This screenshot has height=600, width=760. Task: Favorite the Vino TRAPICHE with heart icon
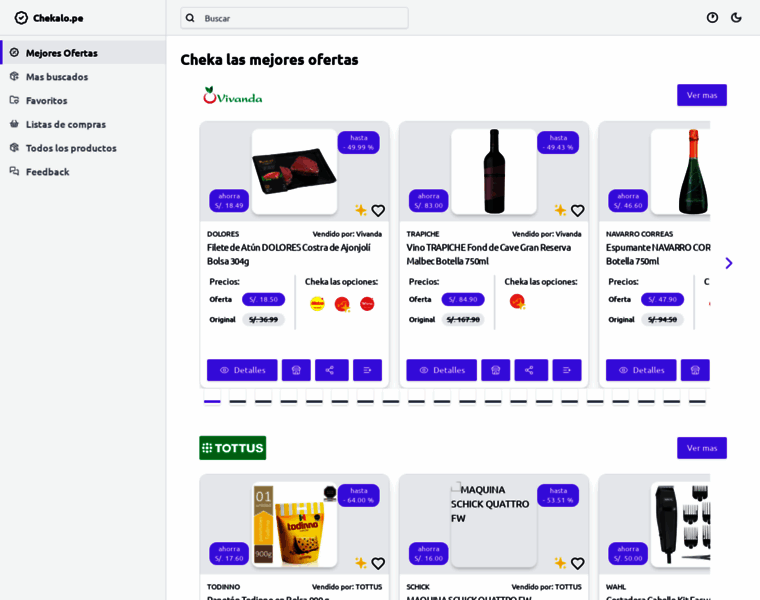(577, 211)
